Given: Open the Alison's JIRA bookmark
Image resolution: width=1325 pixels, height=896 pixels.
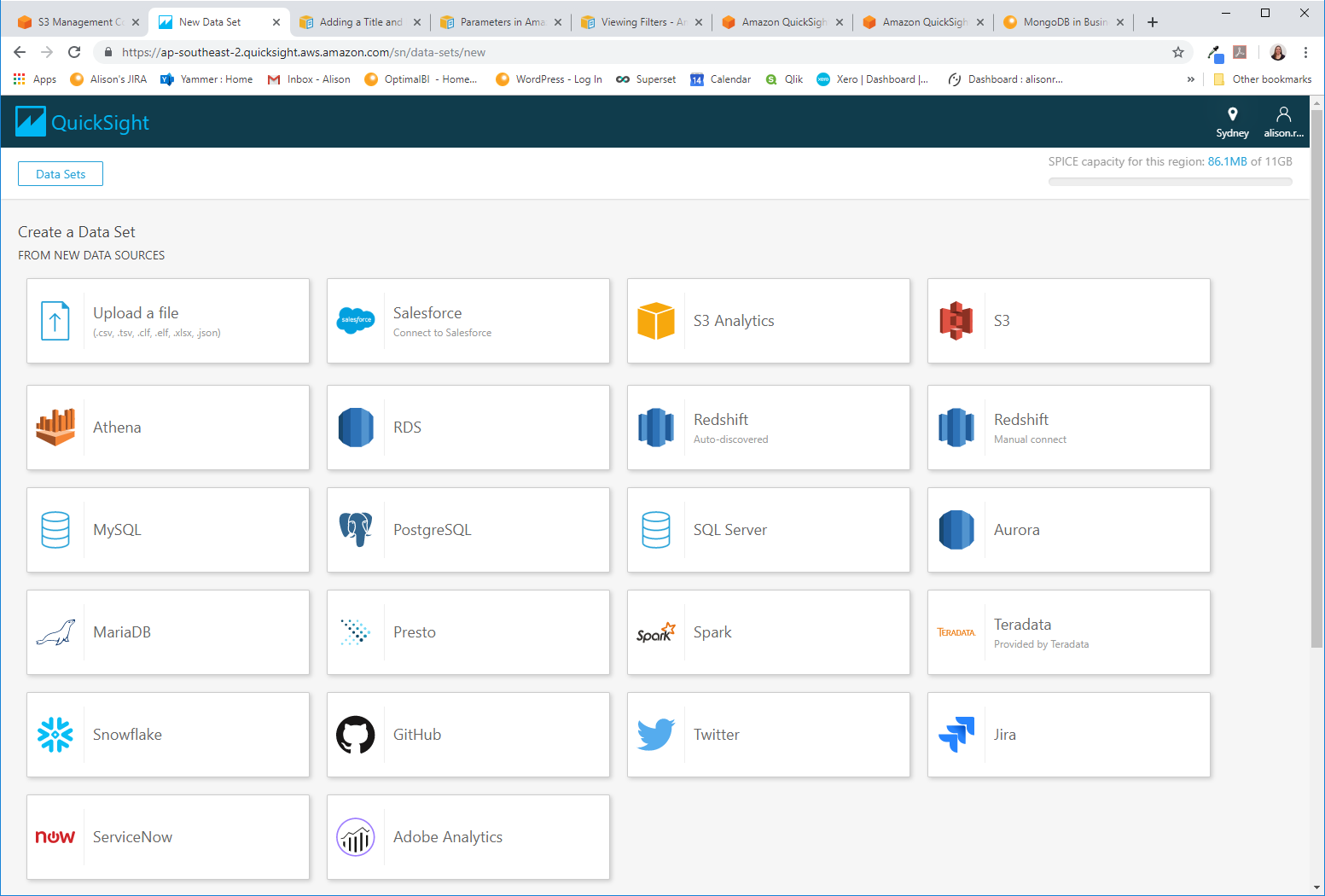Looking at the screenshot, I should tap(108, 79).
